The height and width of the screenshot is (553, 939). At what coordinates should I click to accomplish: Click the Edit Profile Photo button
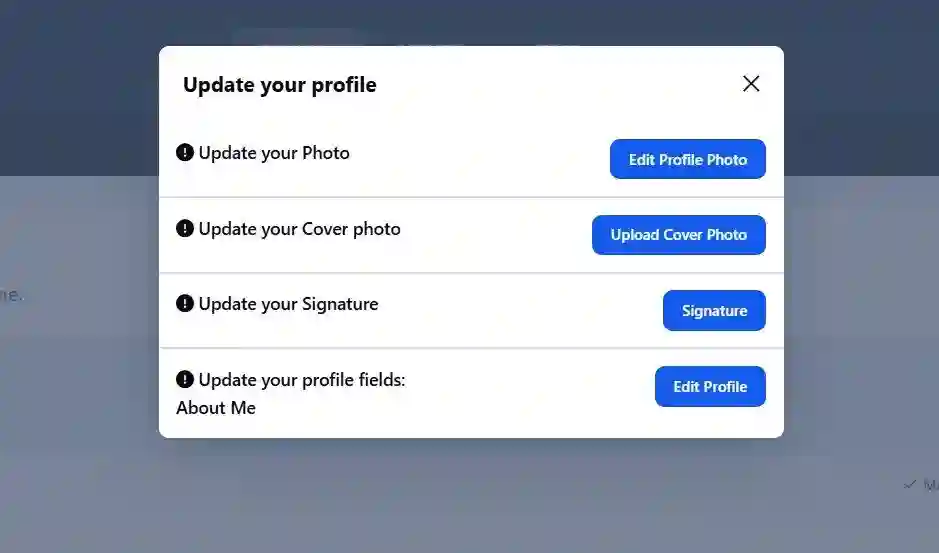click(687, 159)
